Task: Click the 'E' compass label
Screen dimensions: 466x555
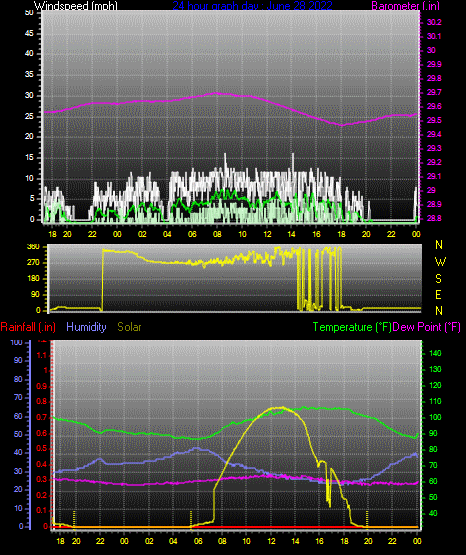Action: pyautogui.click(x=438, y=294)
